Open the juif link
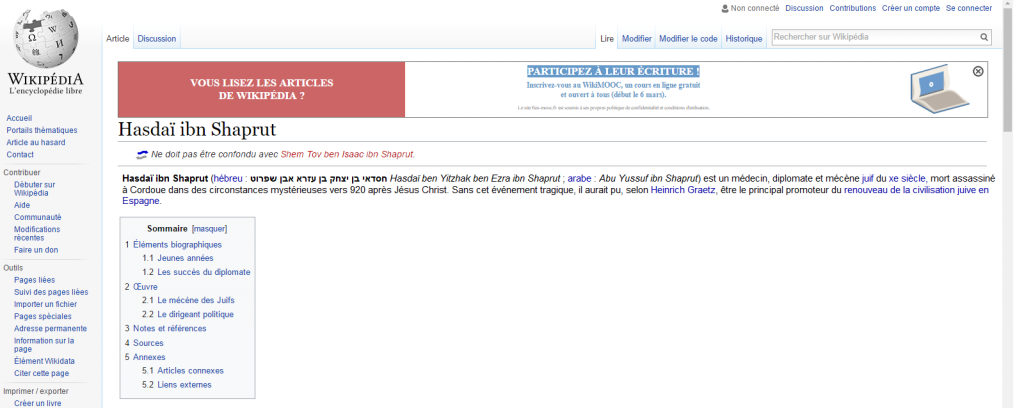Screen dimensions: 1024x408 [x=868, y=178]
